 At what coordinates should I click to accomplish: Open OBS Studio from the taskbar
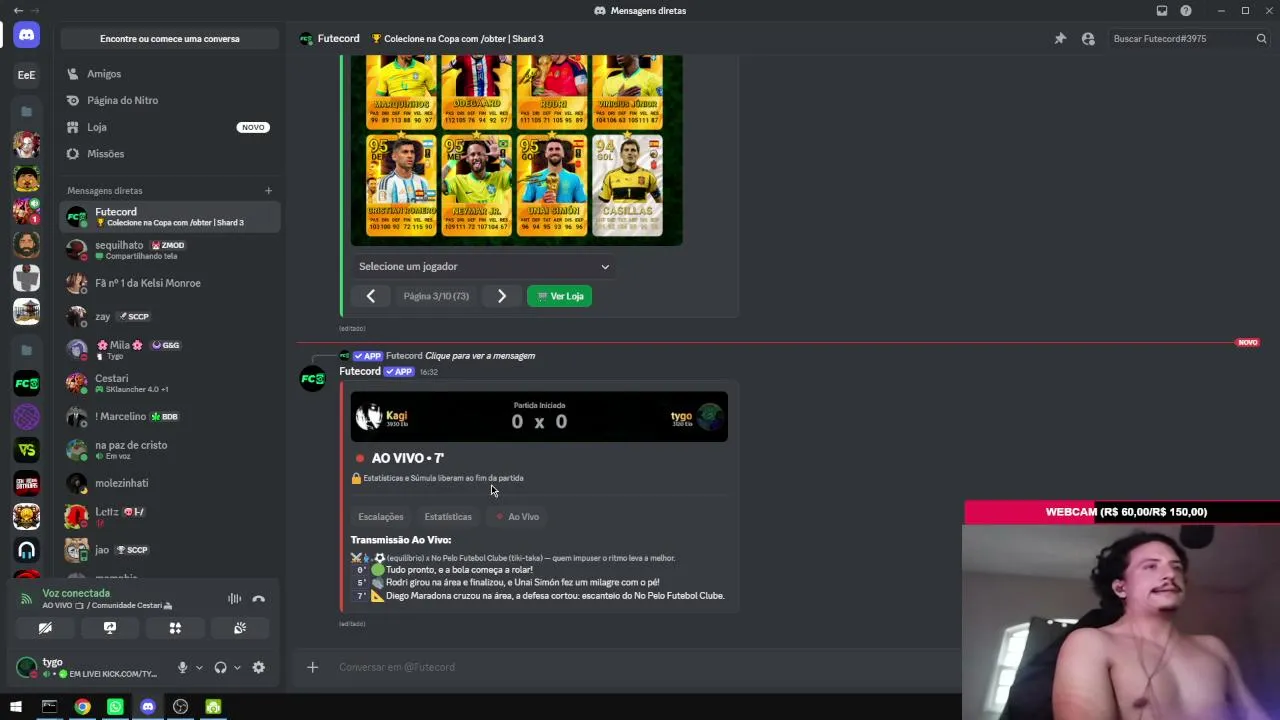pyautogui.click(x=180, y=707)
